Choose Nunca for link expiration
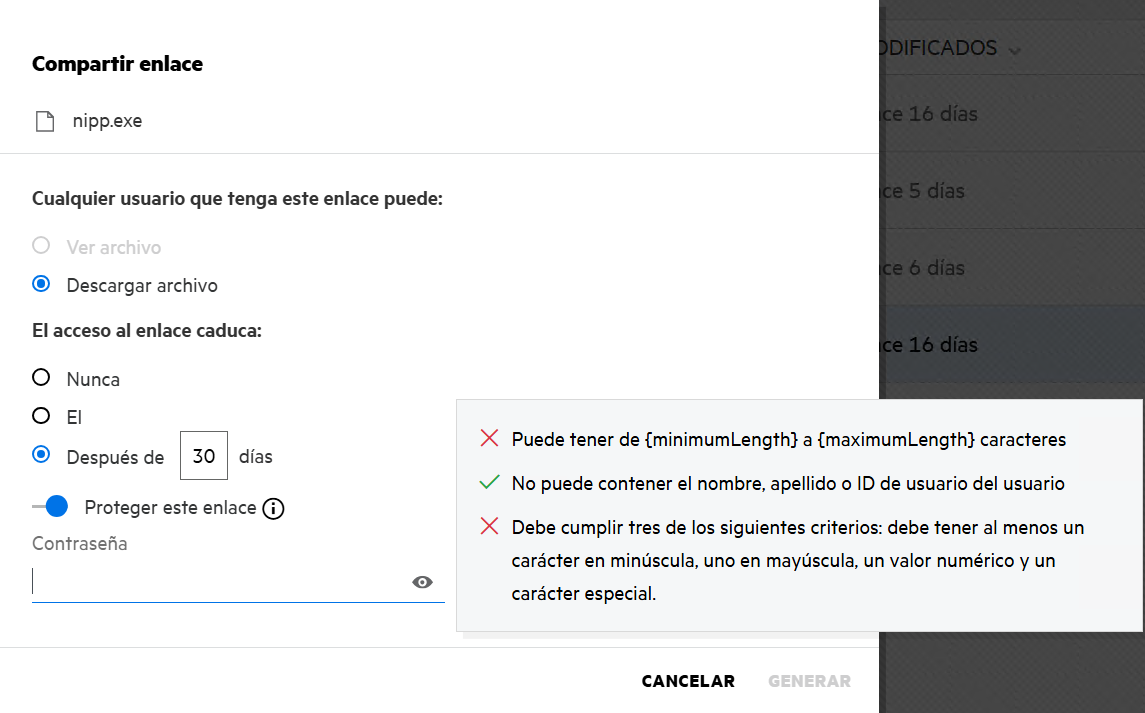1145x713 pixels. tap(41, 378)
